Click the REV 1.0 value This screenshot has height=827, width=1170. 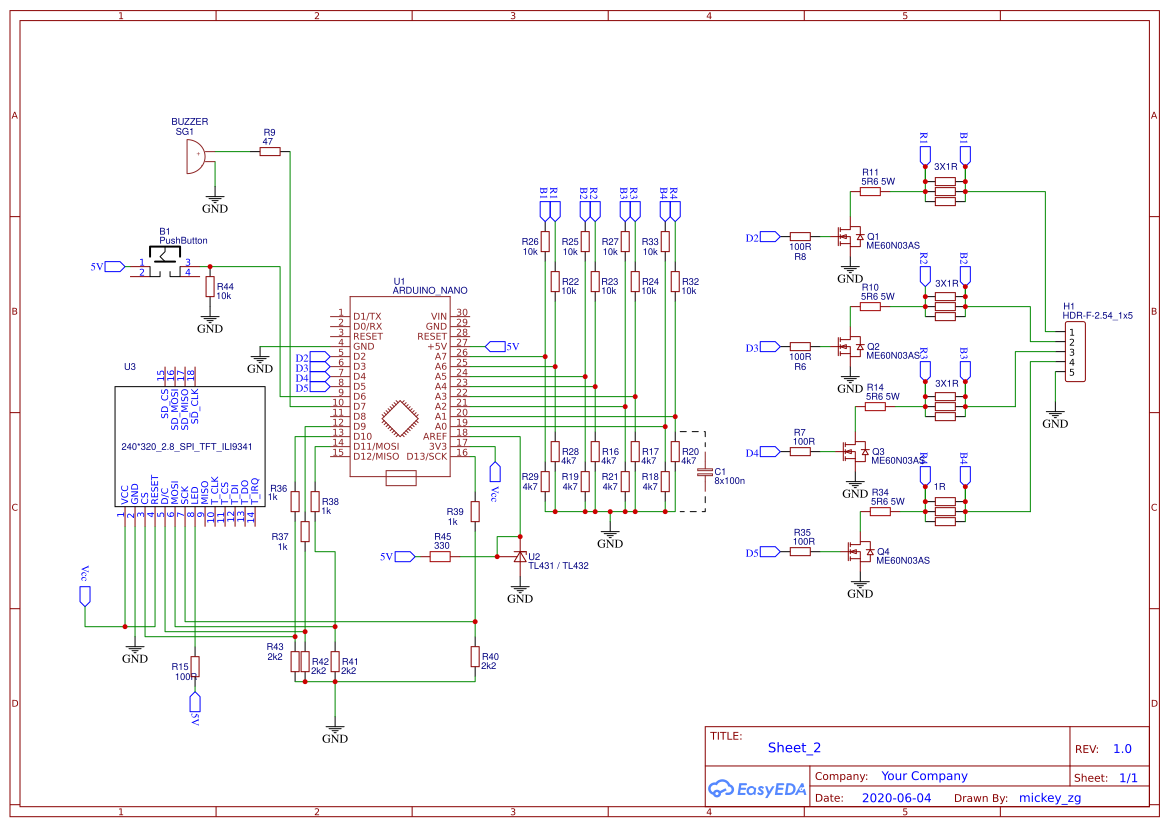[1123, 747]
